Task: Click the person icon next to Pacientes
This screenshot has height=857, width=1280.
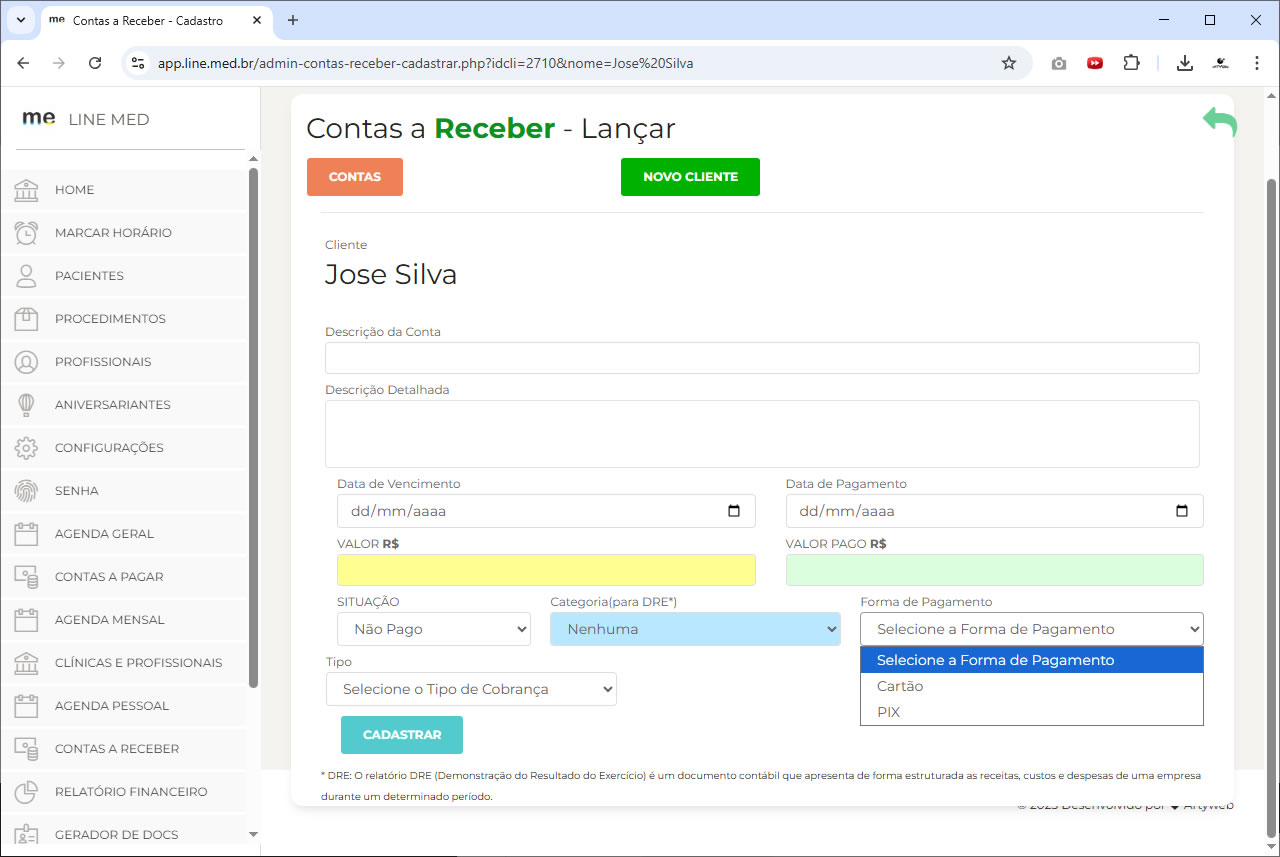Action: pyautogui.click(x=26, y=276)
